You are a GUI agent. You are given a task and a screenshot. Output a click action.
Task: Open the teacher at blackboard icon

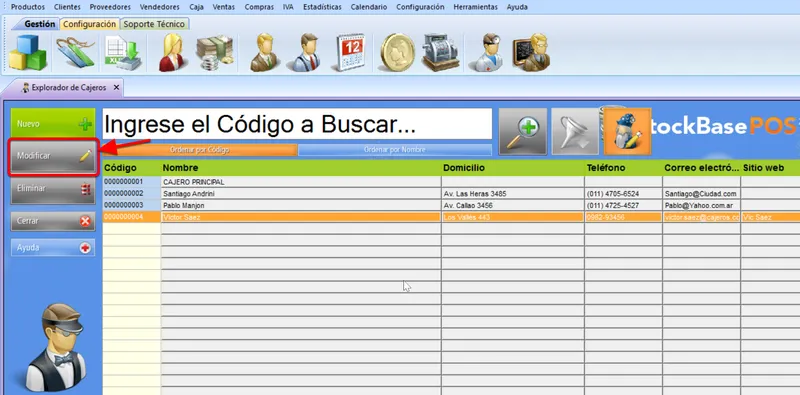[x=532, y=53]
